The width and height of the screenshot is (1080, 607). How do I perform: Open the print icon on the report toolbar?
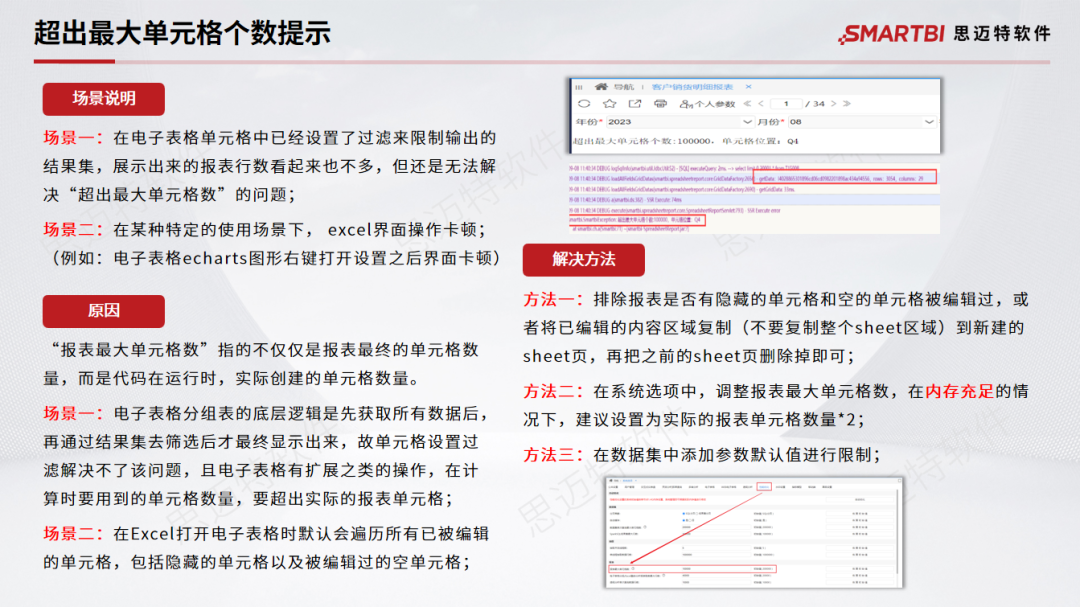pos(659,103)
